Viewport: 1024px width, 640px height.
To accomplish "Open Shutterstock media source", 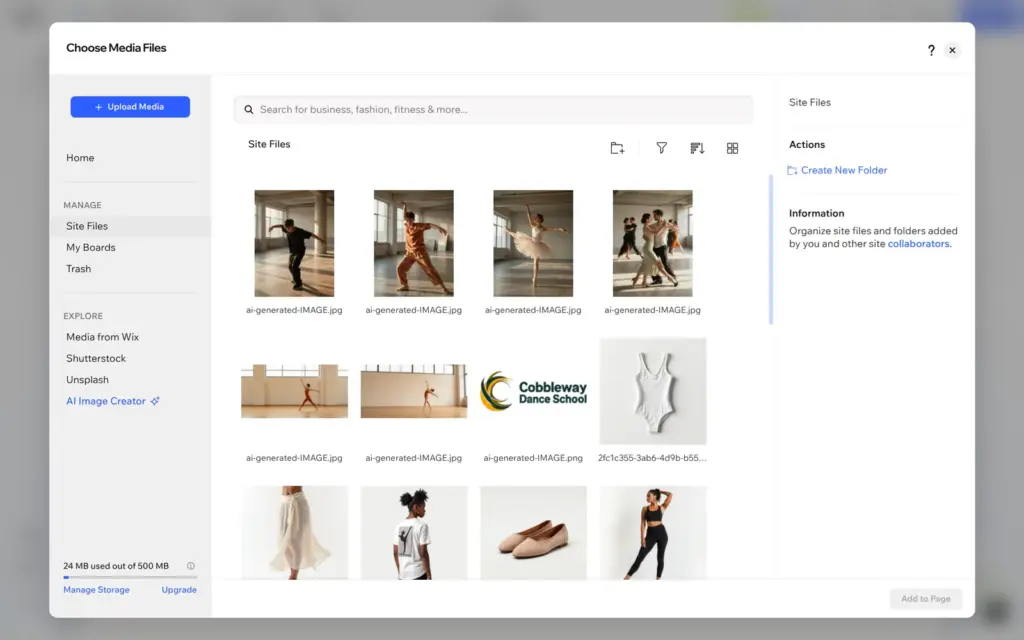I will (96, 359).
